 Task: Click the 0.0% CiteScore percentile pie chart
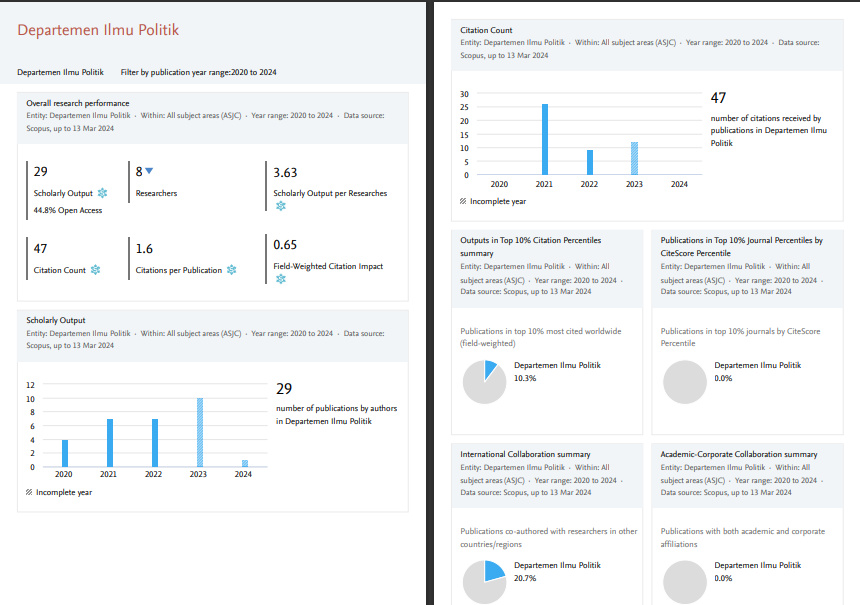click(x=684, y=382)
